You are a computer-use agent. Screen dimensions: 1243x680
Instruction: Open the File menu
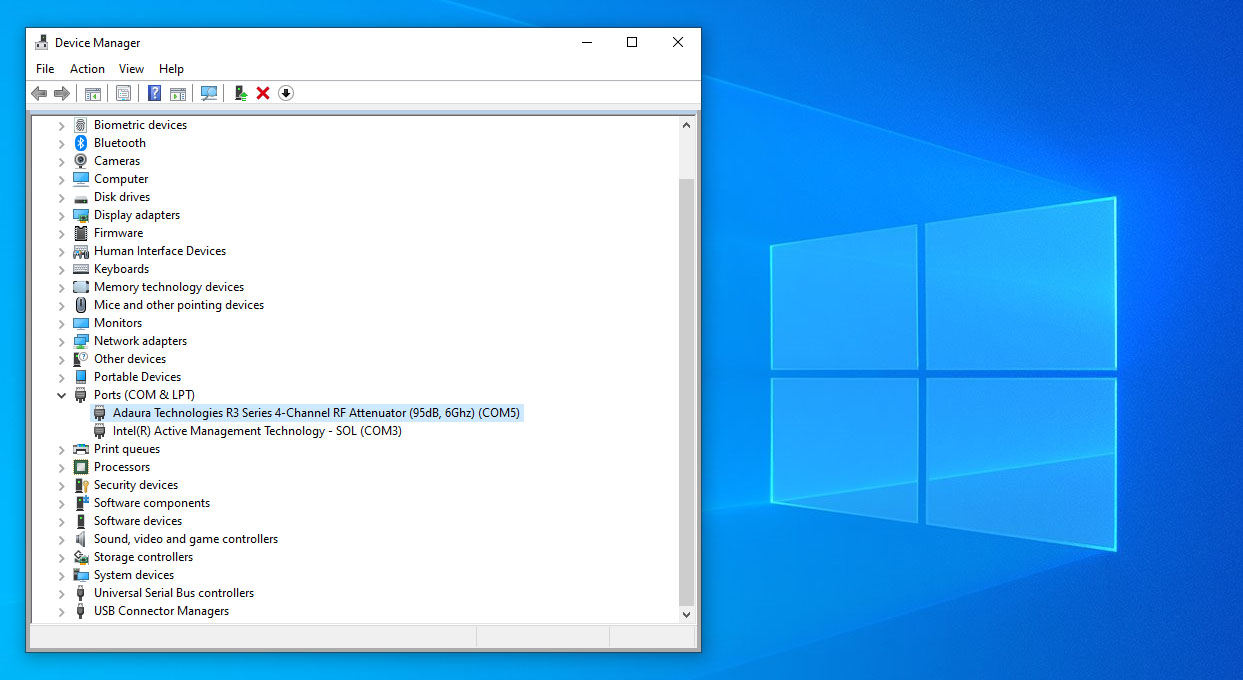click(45, 69)
